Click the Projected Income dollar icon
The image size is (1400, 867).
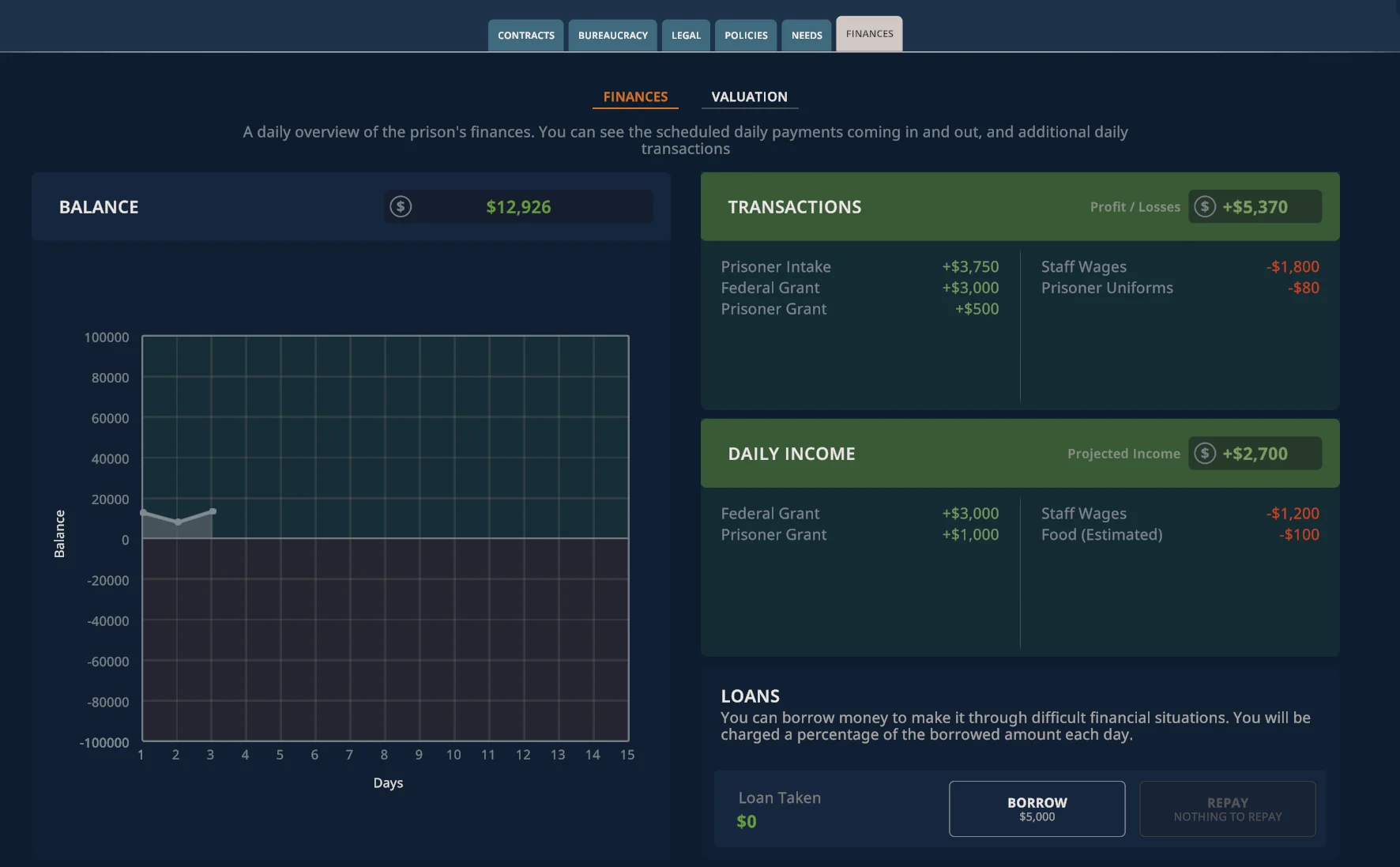[x=1204, y=454]
